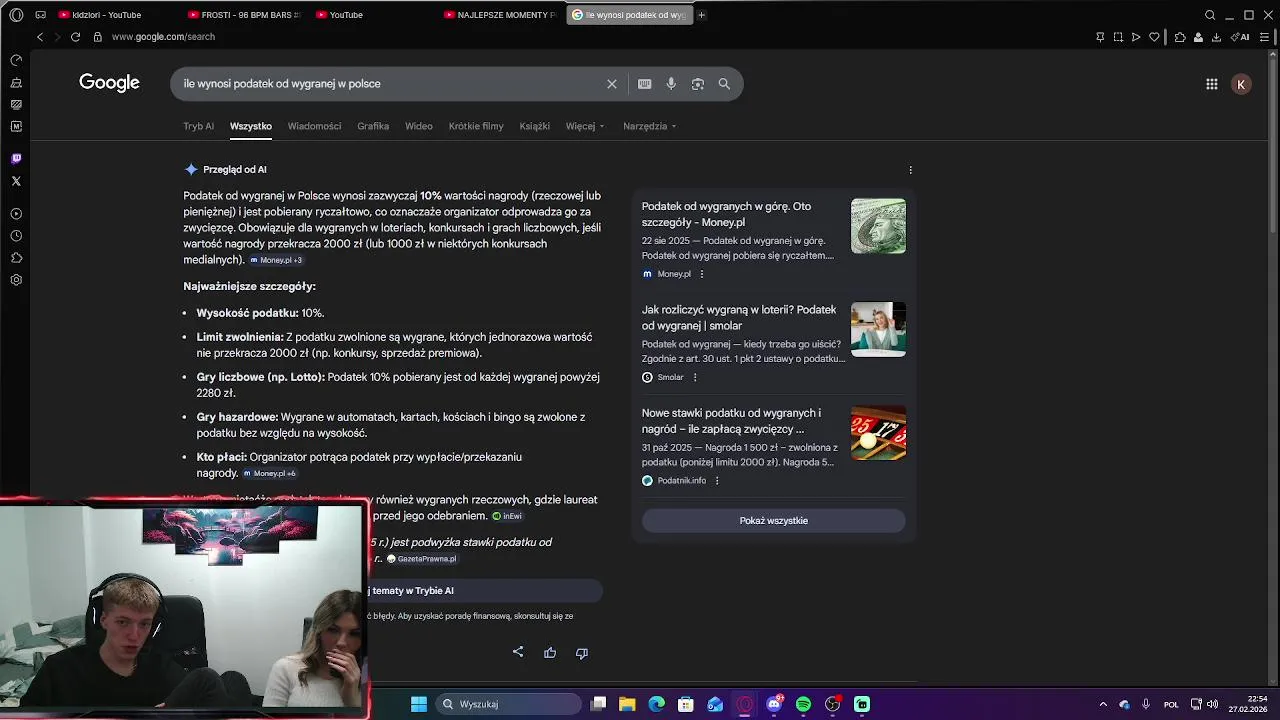Viewport: 1280px width, 720px height.
Task: Expand the Narzędzia dropdown
Action: [x=650, y=126]
